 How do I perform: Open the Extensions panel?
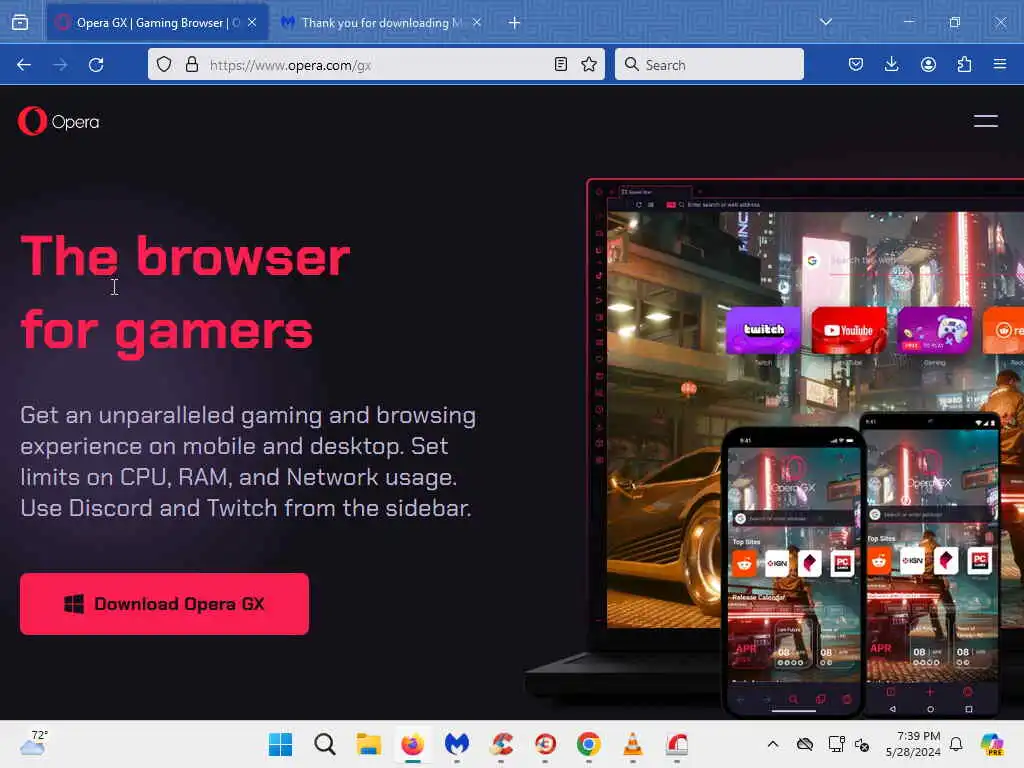[x=964, y=64]
